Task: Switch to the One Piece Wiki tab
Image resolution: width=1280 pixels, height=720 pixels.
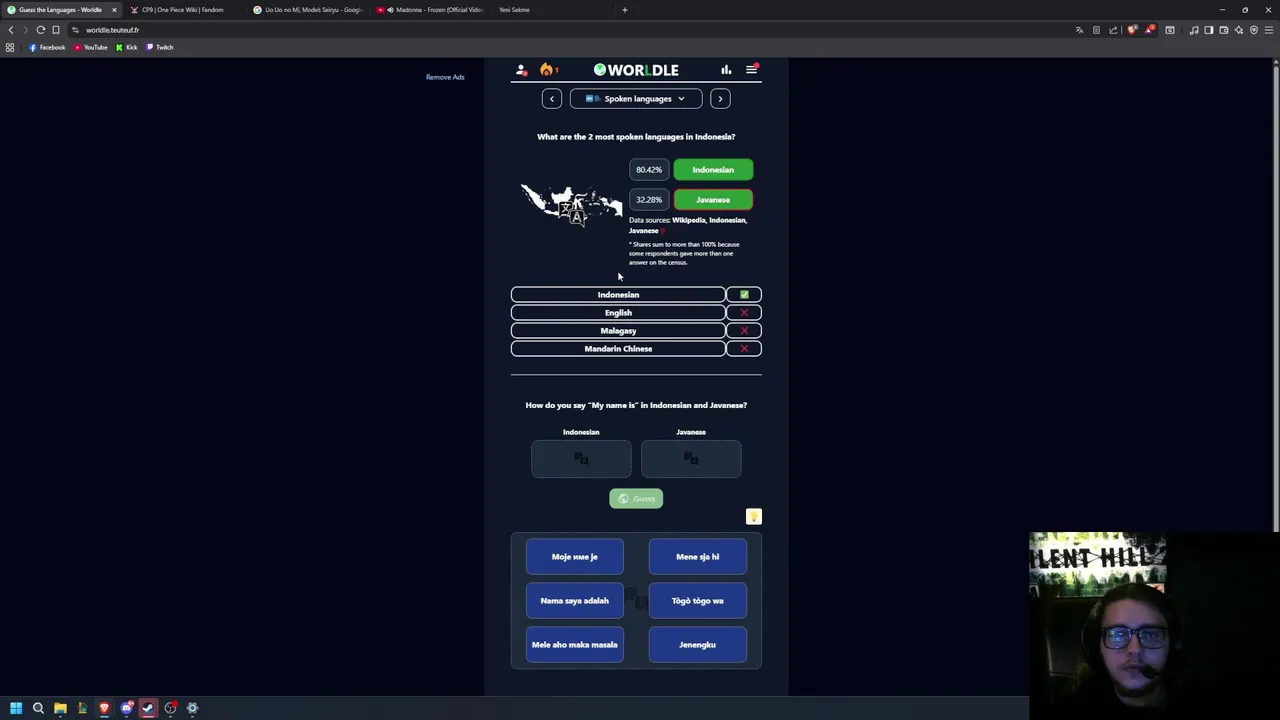Action: coord(183,10)
